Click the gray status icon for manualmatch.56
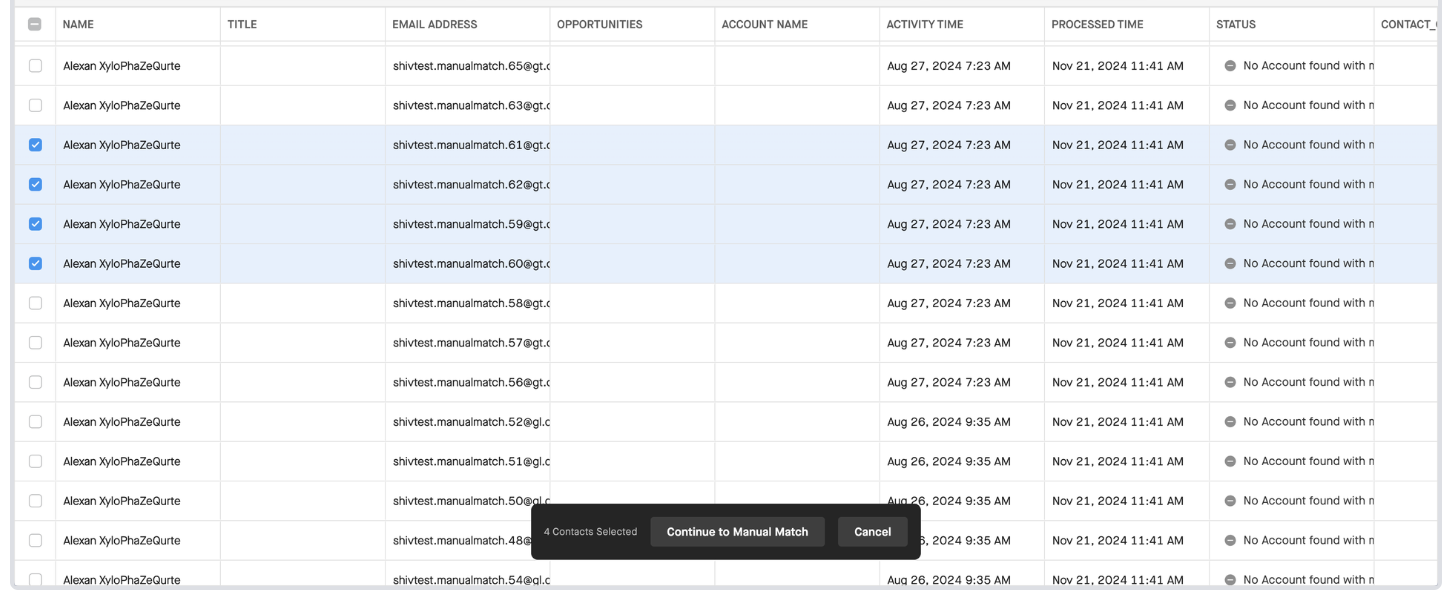Screen dimensions: 1452x596 (x=1229, y=382)
